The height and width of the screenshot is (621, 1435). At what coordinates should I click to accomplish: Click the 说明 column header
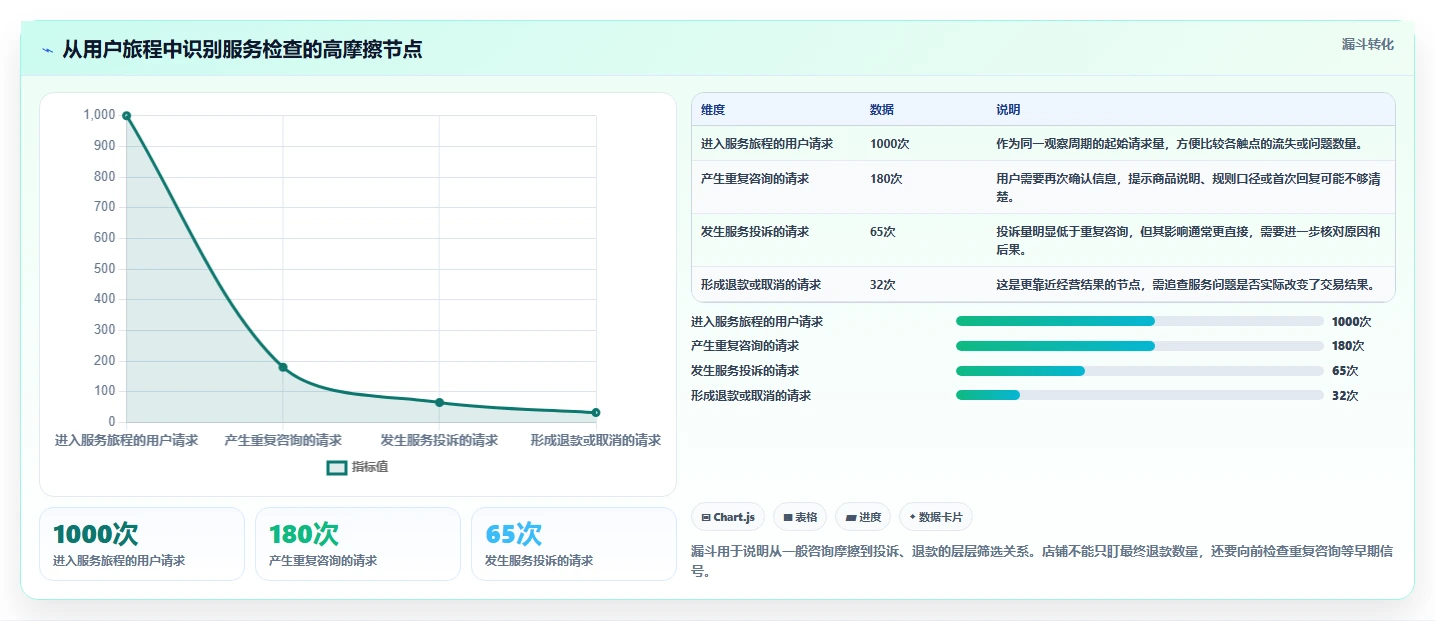[x=1008, y=110]
